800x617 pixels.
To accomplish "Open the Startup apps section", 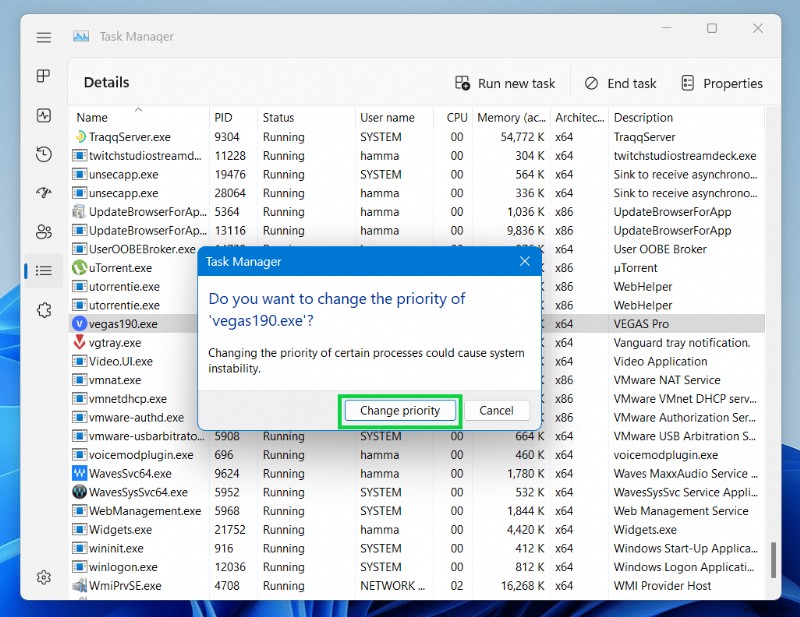I will point(43,194).
